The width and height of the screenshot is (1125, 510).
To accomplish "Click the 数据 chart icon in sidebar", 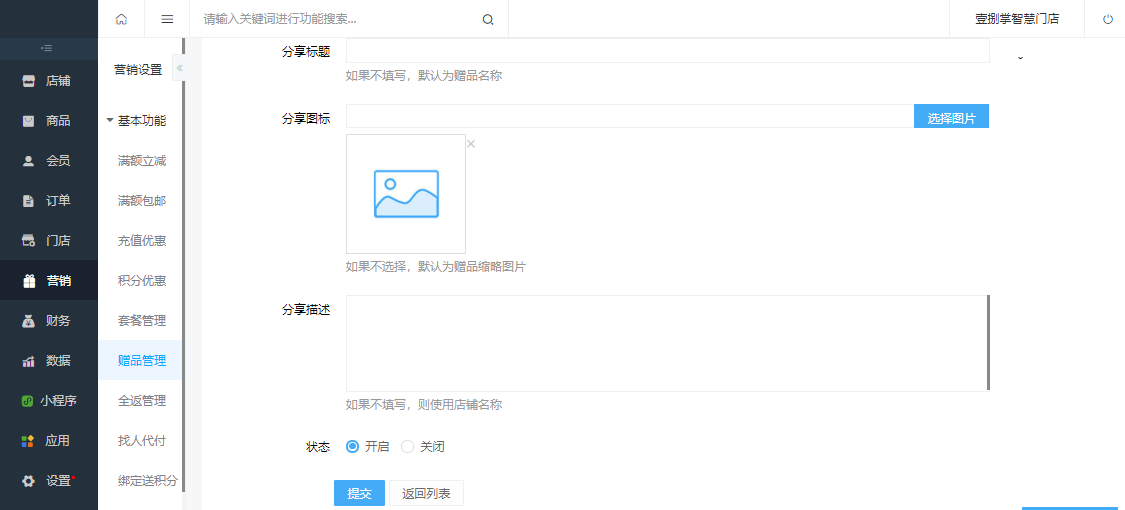I will 29,361.
